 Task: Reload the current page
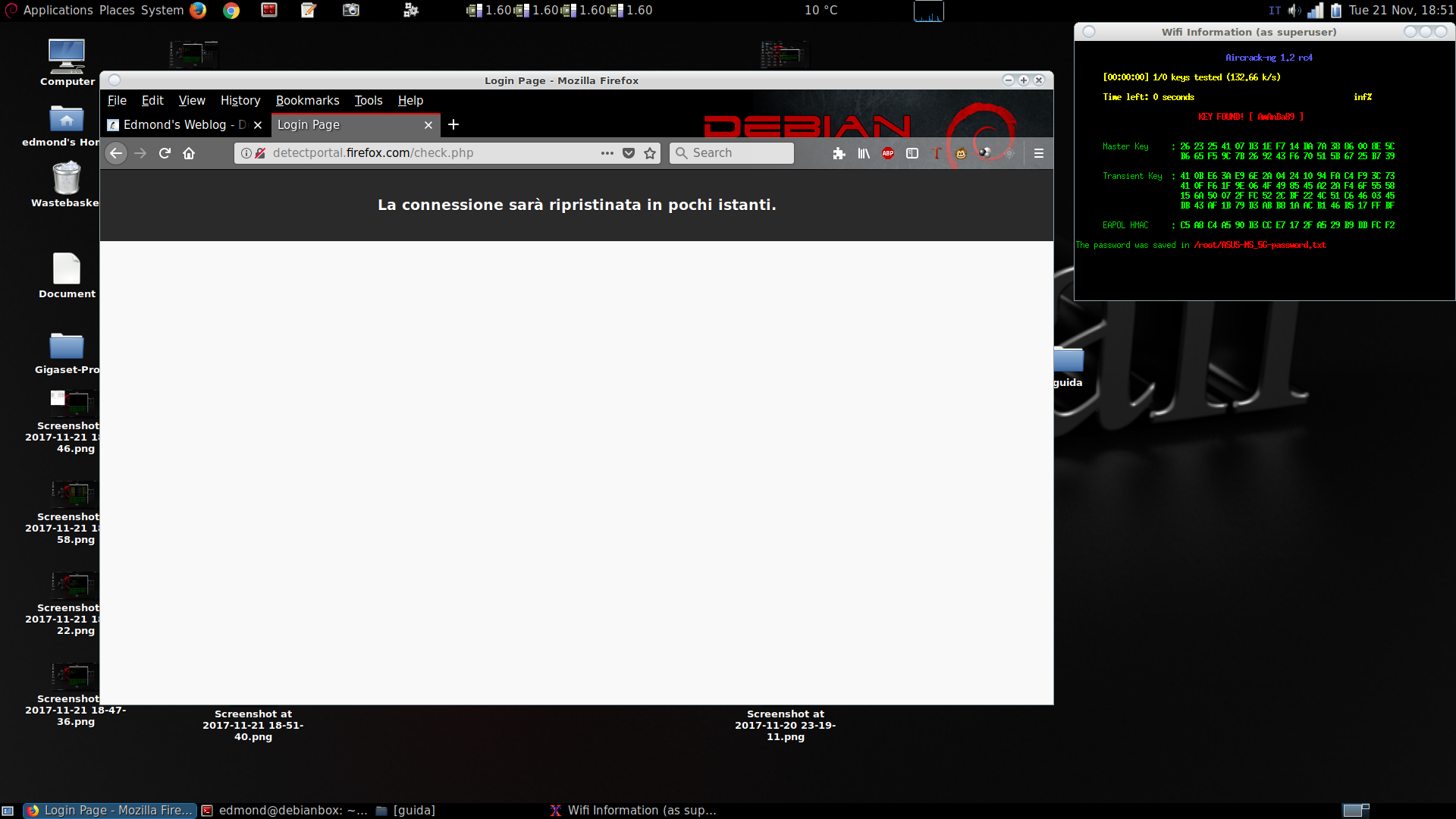(165, 153)
